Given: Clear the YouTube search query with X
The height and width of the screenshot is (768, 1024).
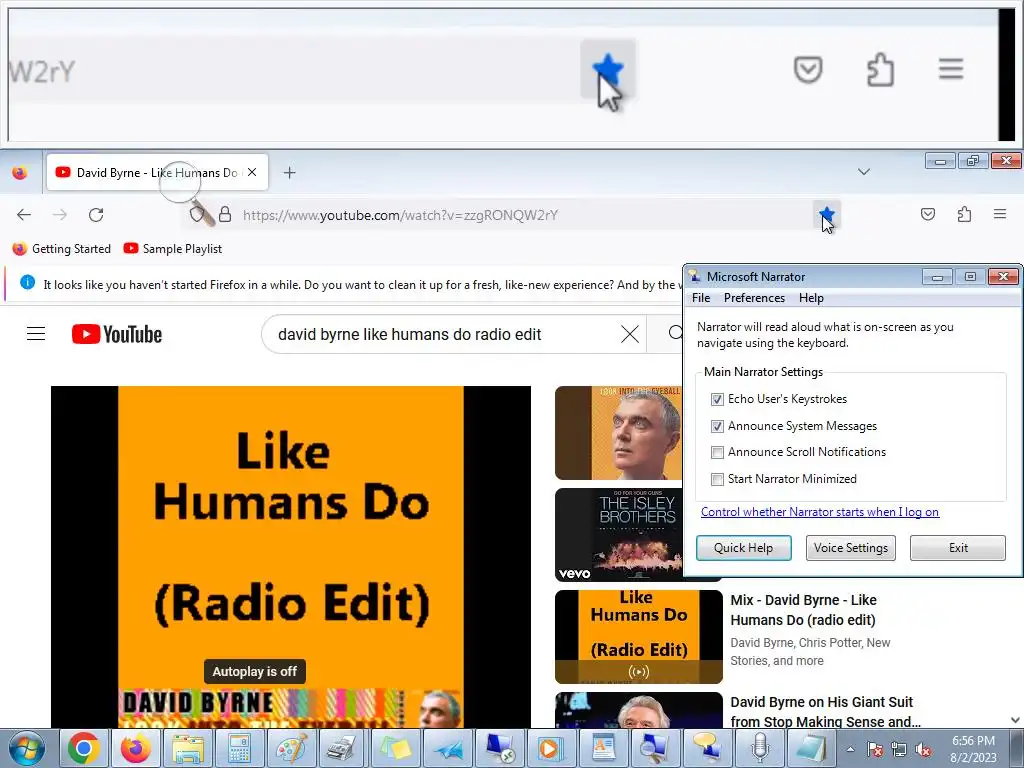Looking at the screenshot, I should tap(630, 334).
